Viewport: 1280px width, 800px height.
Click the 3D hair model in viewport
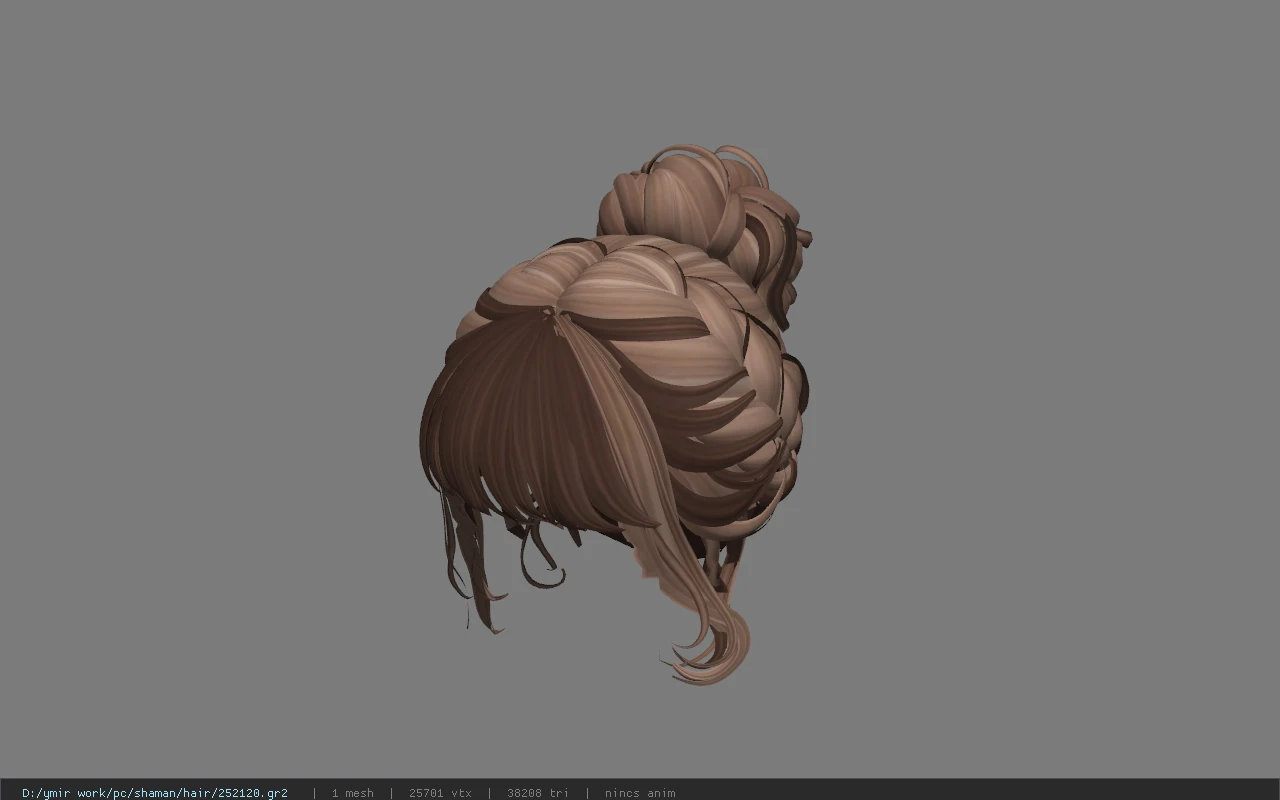tap(615, 415)
